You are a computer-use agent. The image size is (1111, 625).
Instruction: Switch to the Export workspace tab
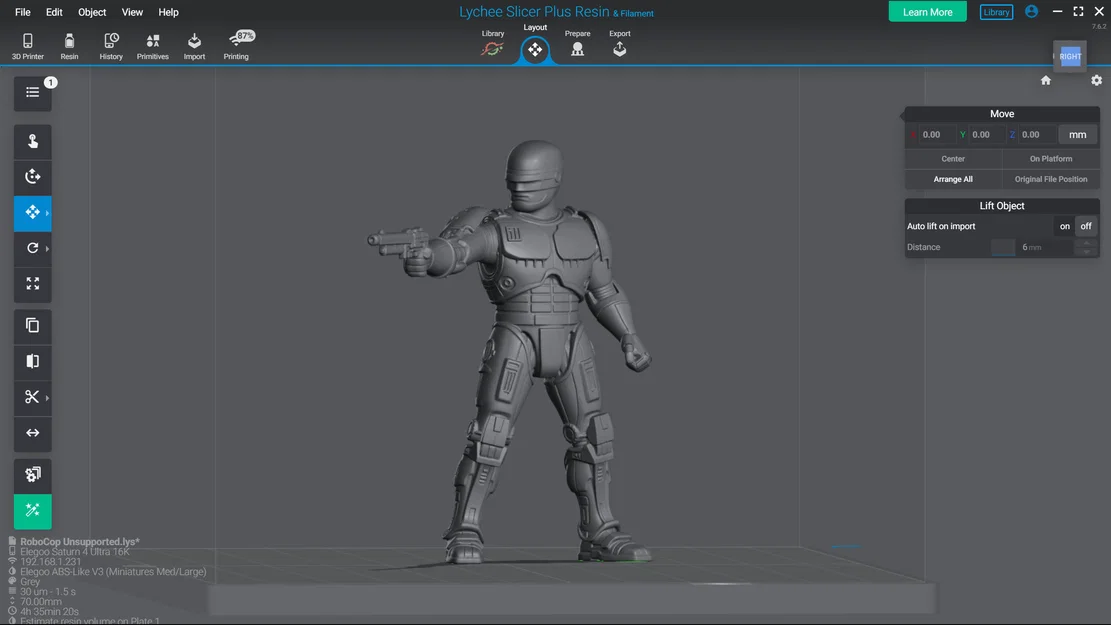[619, 44]
